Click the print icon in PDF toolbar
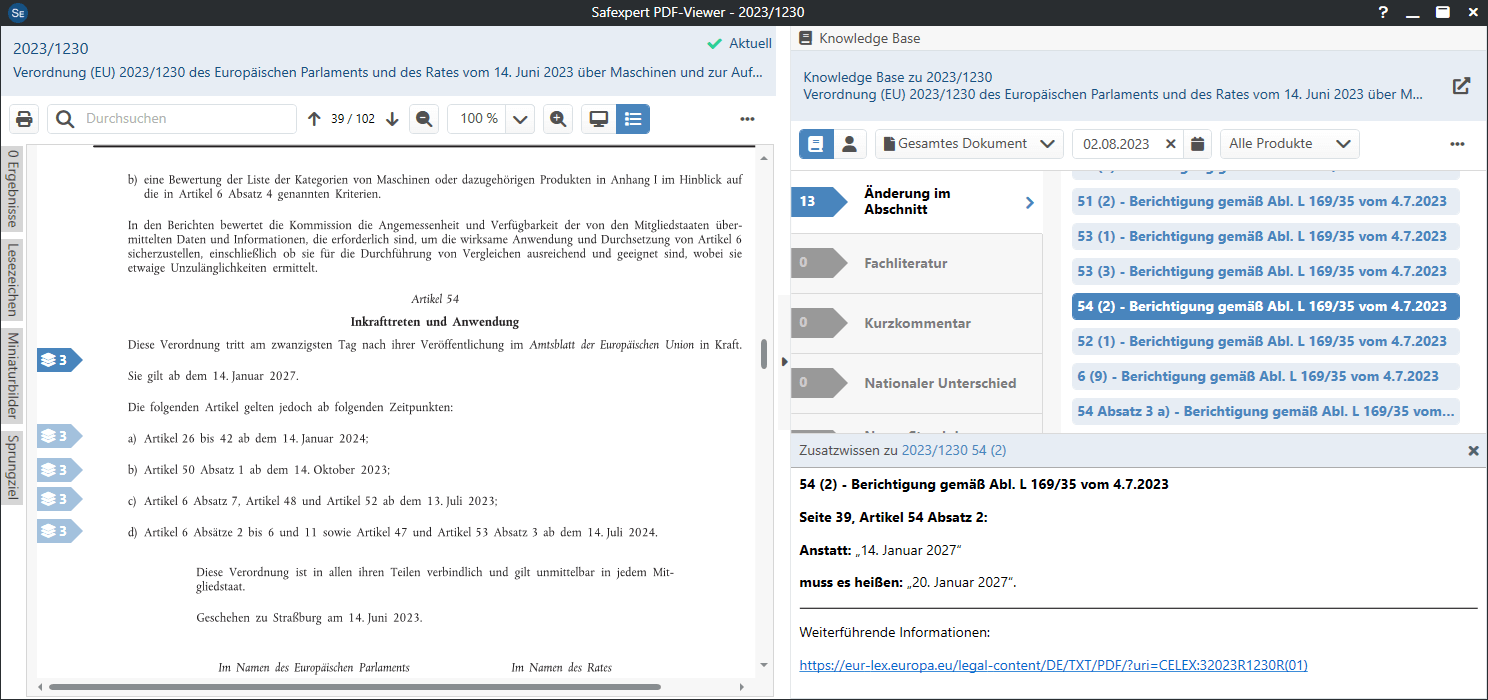This screenshot has width=1488, height=700. (x=25, y=119)
